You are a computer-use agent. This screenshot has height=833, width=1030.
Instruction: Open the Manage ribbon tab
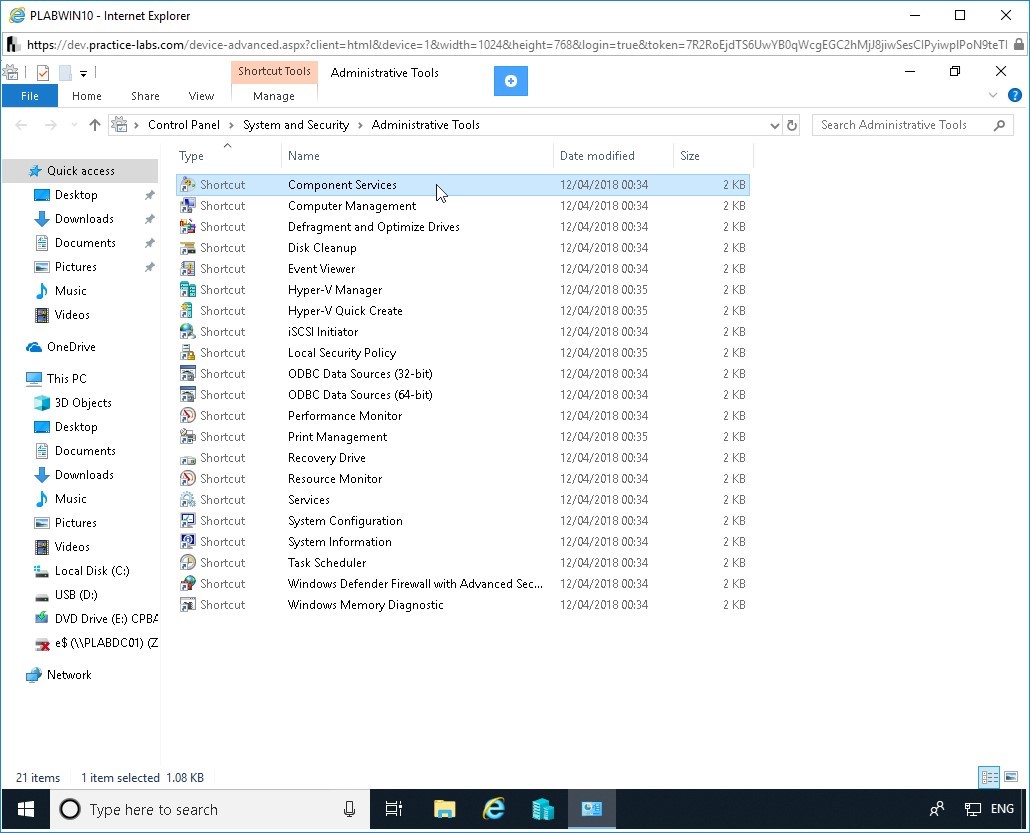point(274,96)
